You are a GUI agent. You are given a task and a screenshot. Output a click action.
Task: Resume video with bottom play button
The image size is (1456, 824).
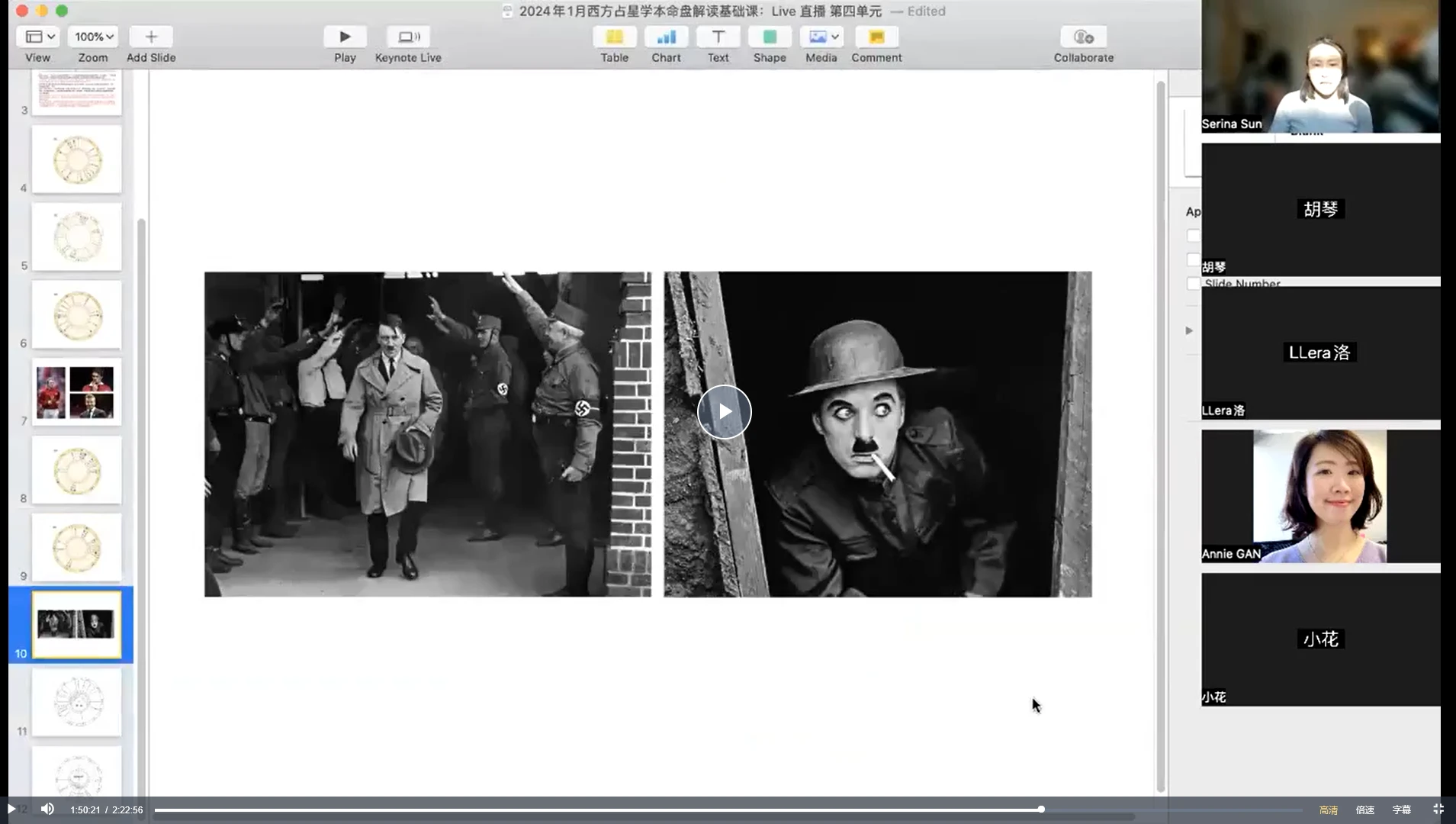click(x=11, y=809)
